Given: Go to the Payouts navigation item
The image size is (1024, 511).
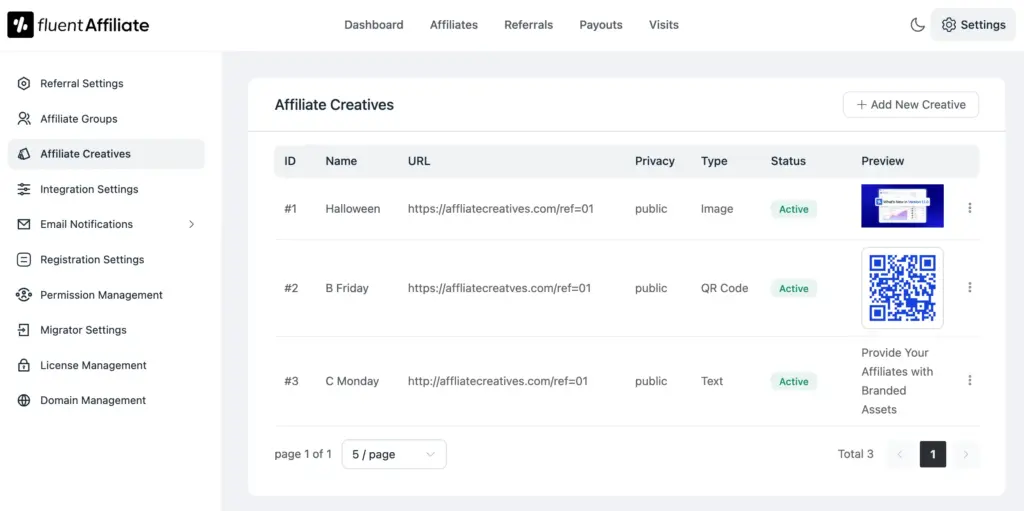Looking at the screenshot, I should coord(601,25).
